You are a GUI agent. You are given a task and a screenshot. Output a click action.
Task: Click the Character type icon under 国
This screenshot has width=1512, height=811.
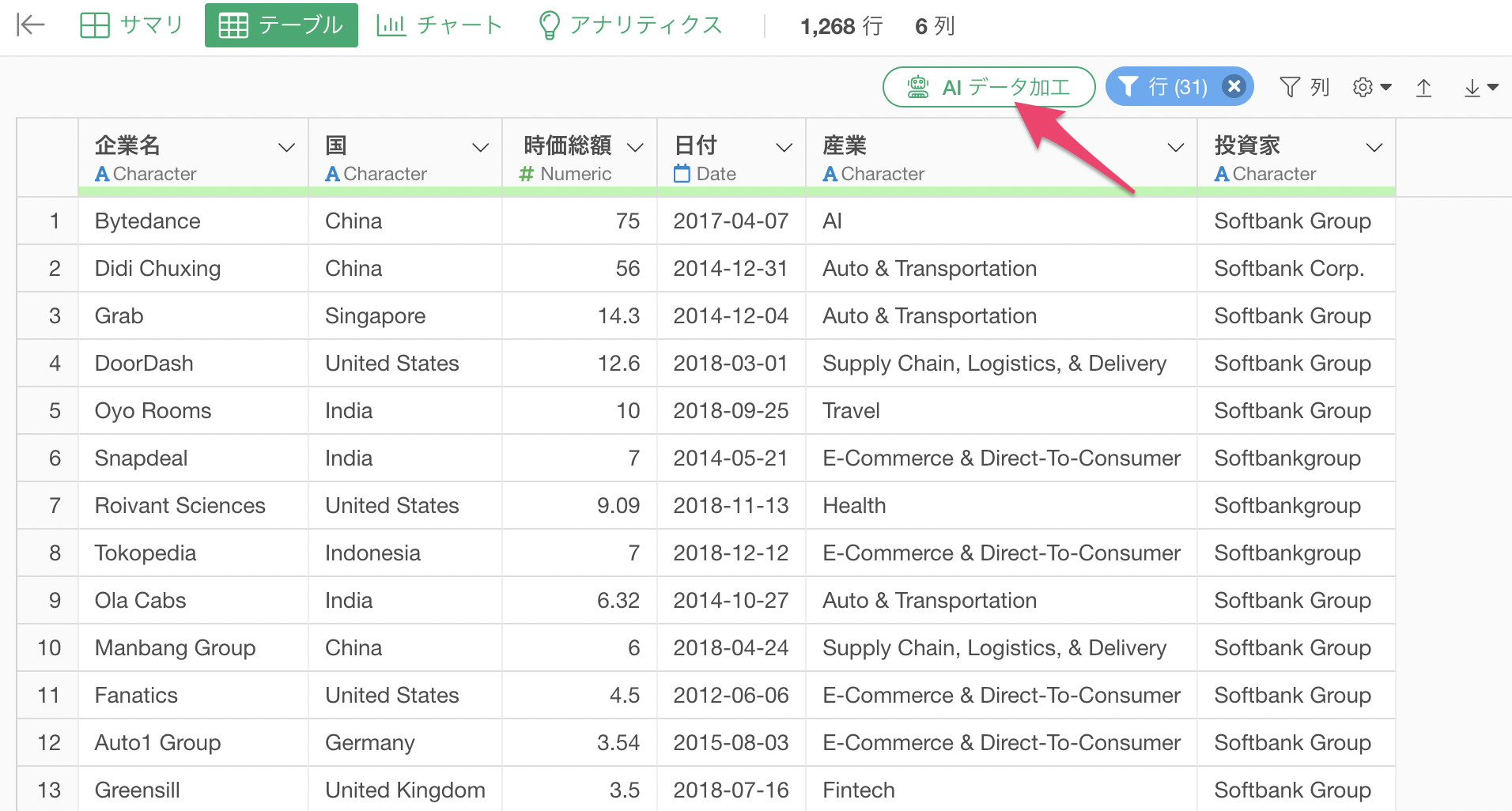(x=332, y=174)
